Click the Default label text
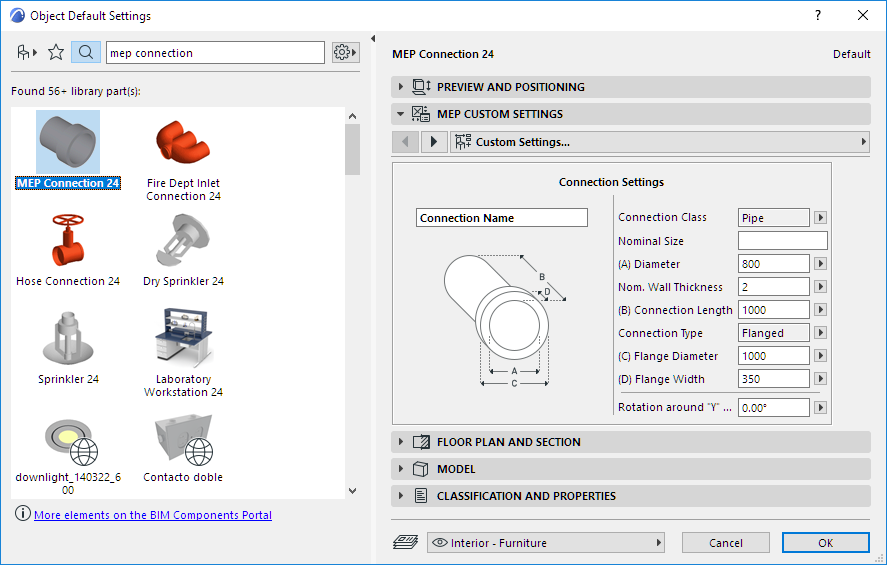 [851, 54]
